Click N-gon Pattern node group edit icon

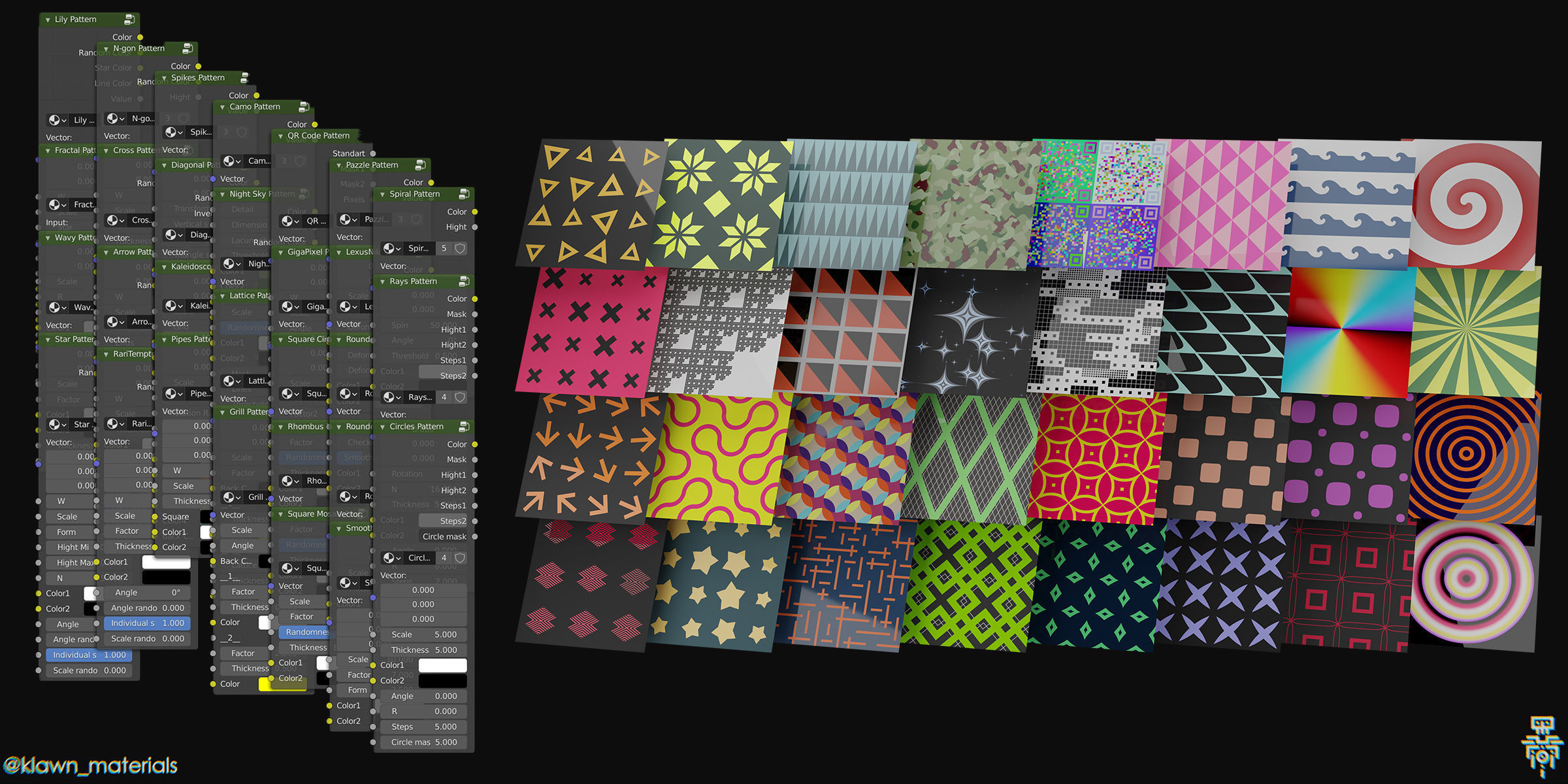coord(188,48)
